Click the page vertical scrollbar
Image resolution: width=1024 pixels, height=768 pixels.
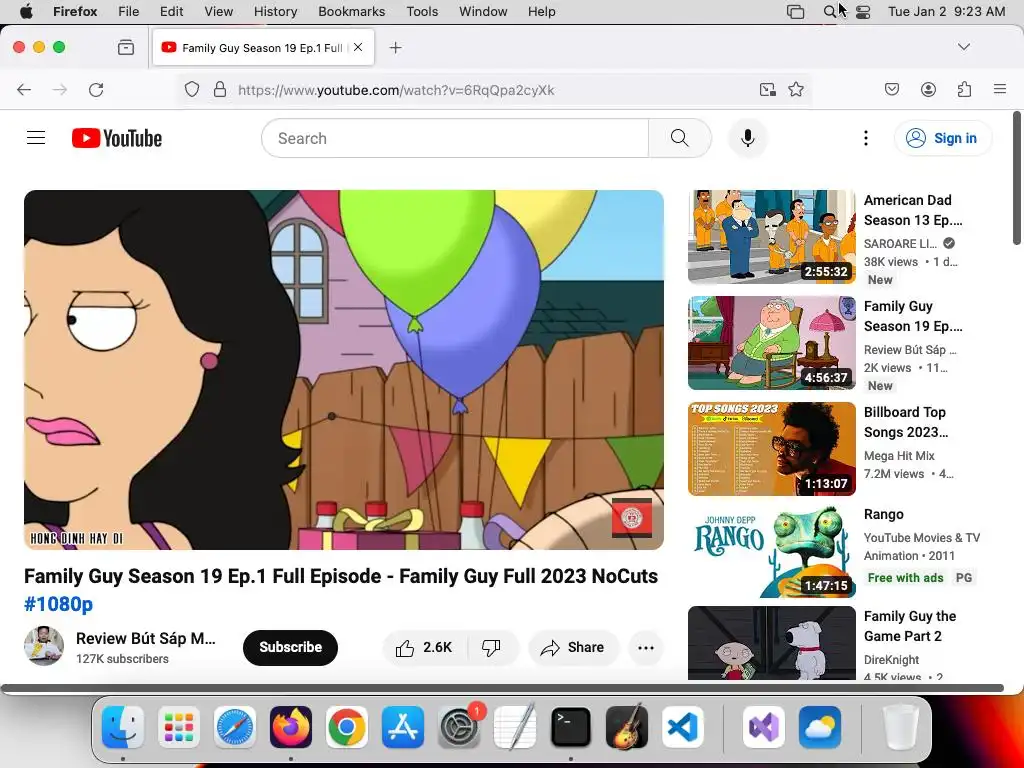[1016, 179]
